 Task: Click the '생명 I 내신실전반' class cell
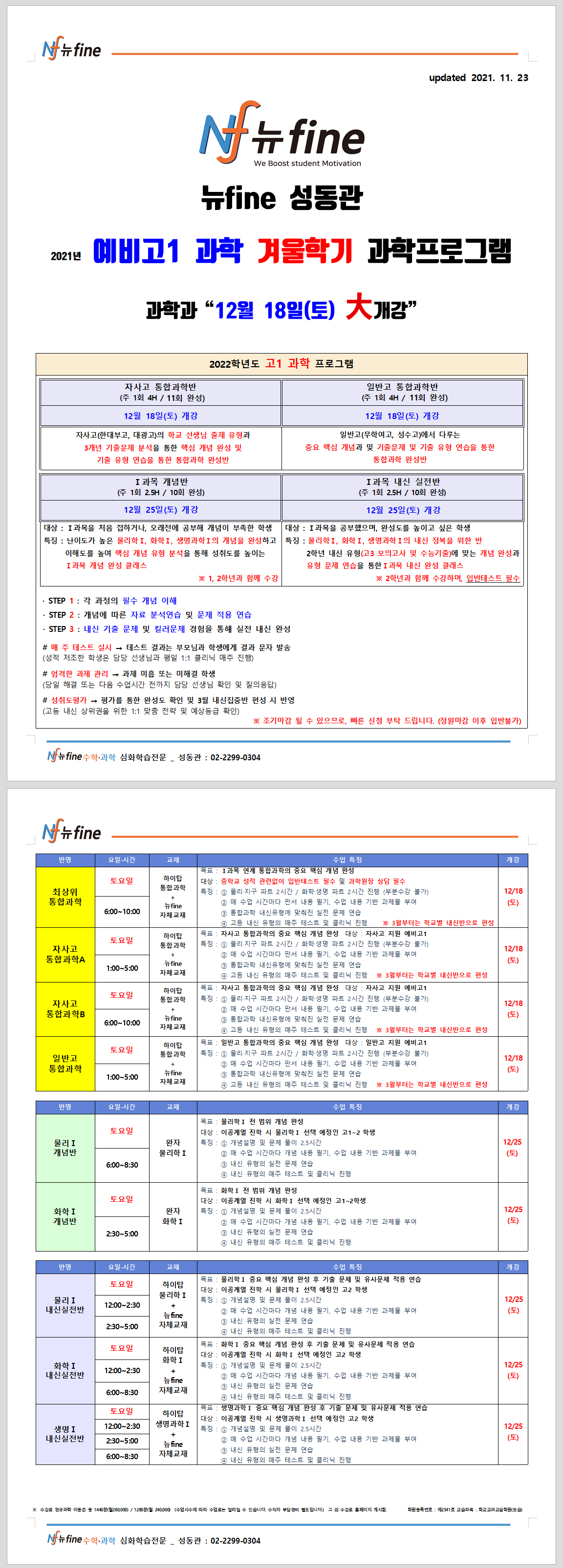[65, 1434]
